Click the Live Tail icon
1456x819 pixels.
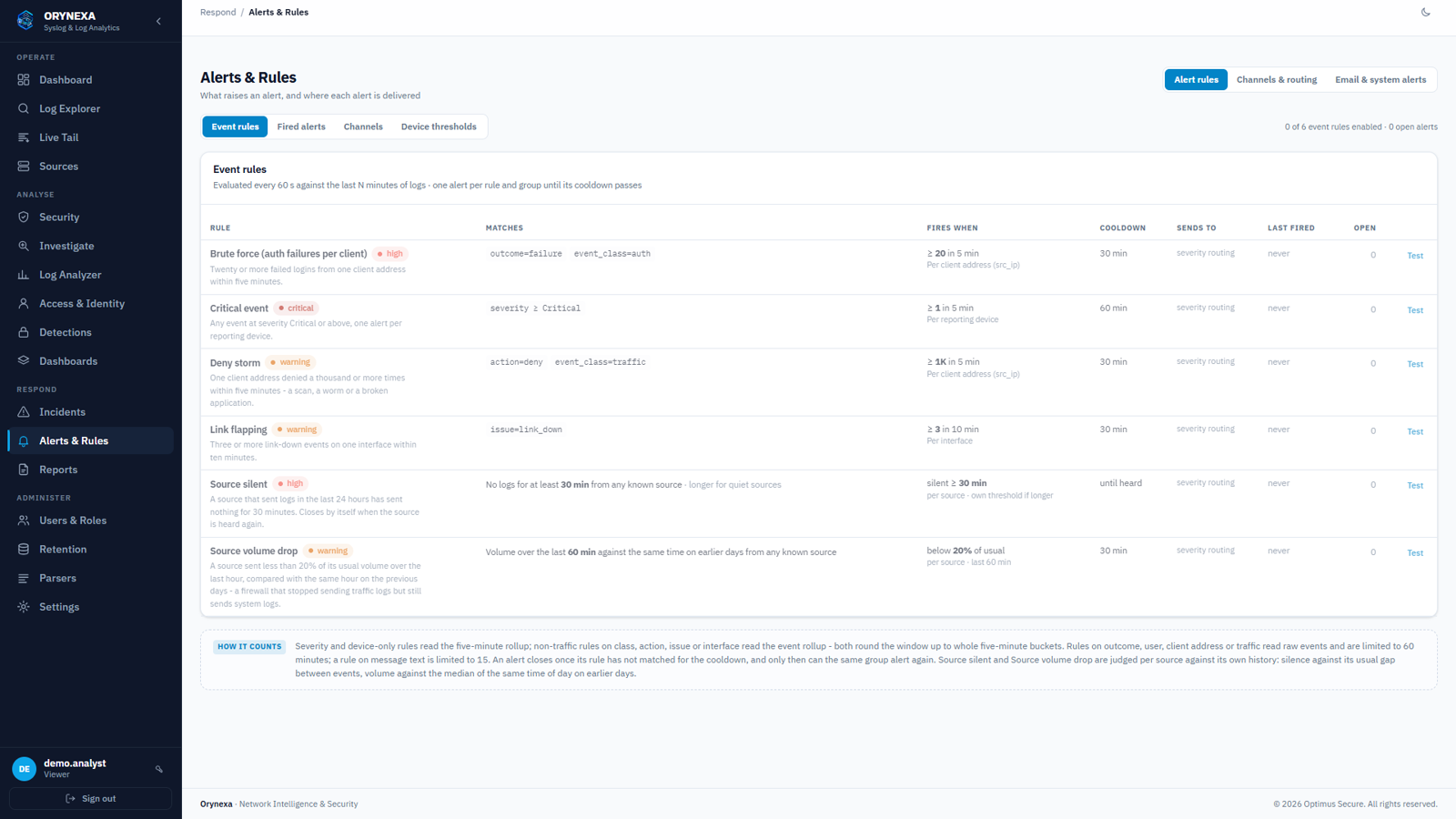coord(24,137)
